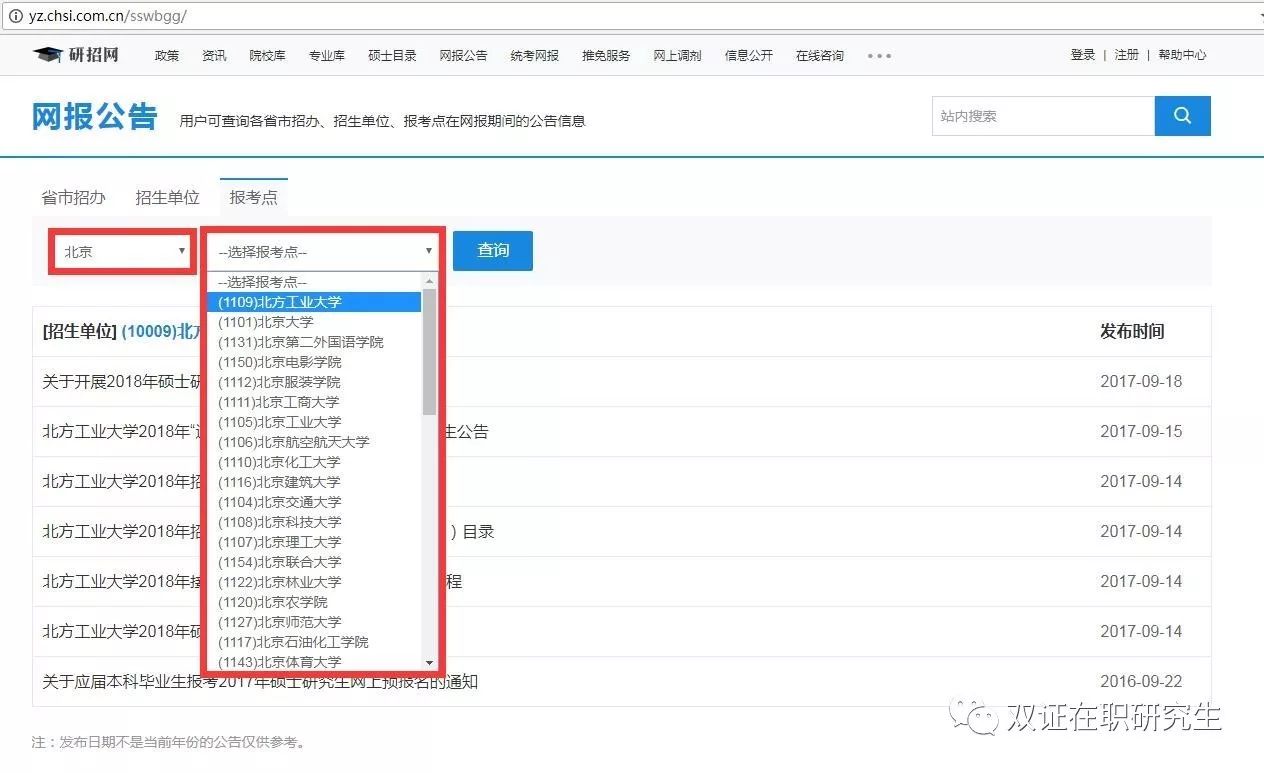The image size is (1264, 773).
Task: Click the dropdown list scroll-down arrow
Action: [429, 662]
